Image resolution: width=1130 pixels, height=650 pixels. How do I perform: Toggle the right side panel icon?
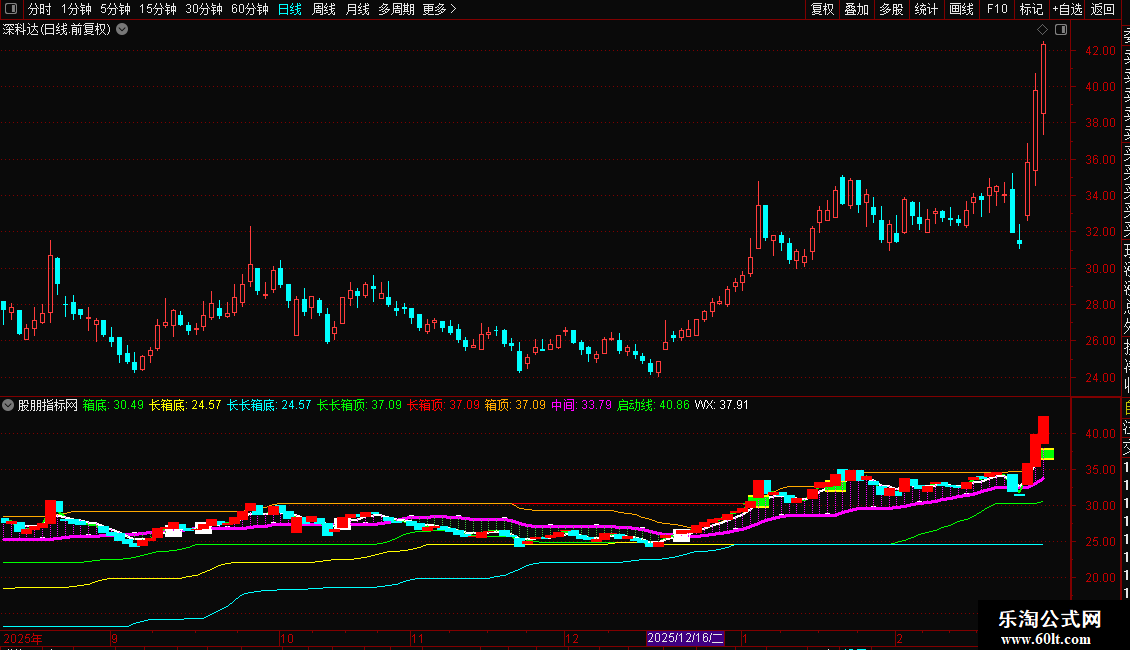[1061, 30]
